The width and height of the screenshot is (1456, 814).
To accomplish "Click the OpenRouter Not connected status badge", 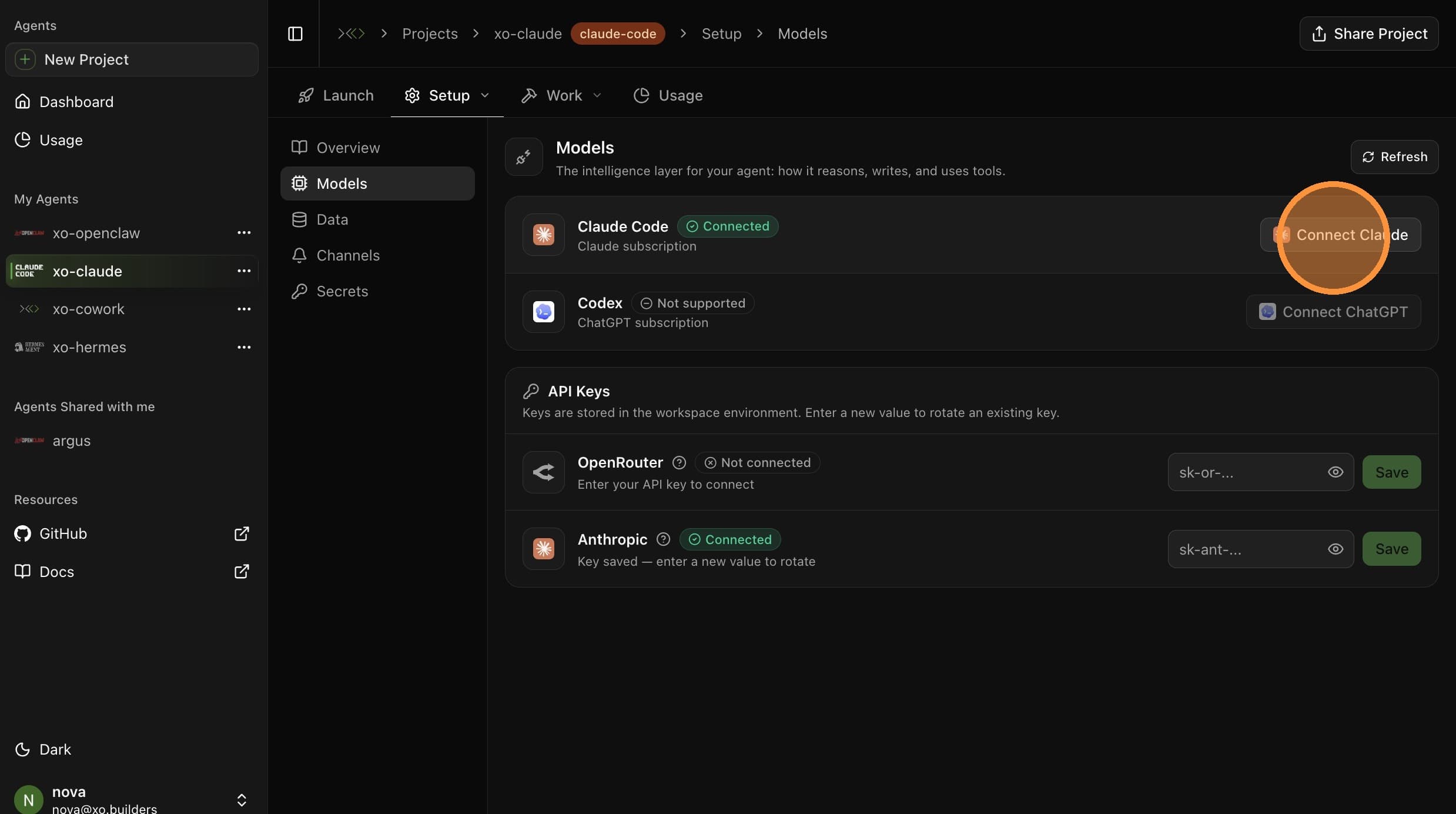I will [x=757, y=463].
